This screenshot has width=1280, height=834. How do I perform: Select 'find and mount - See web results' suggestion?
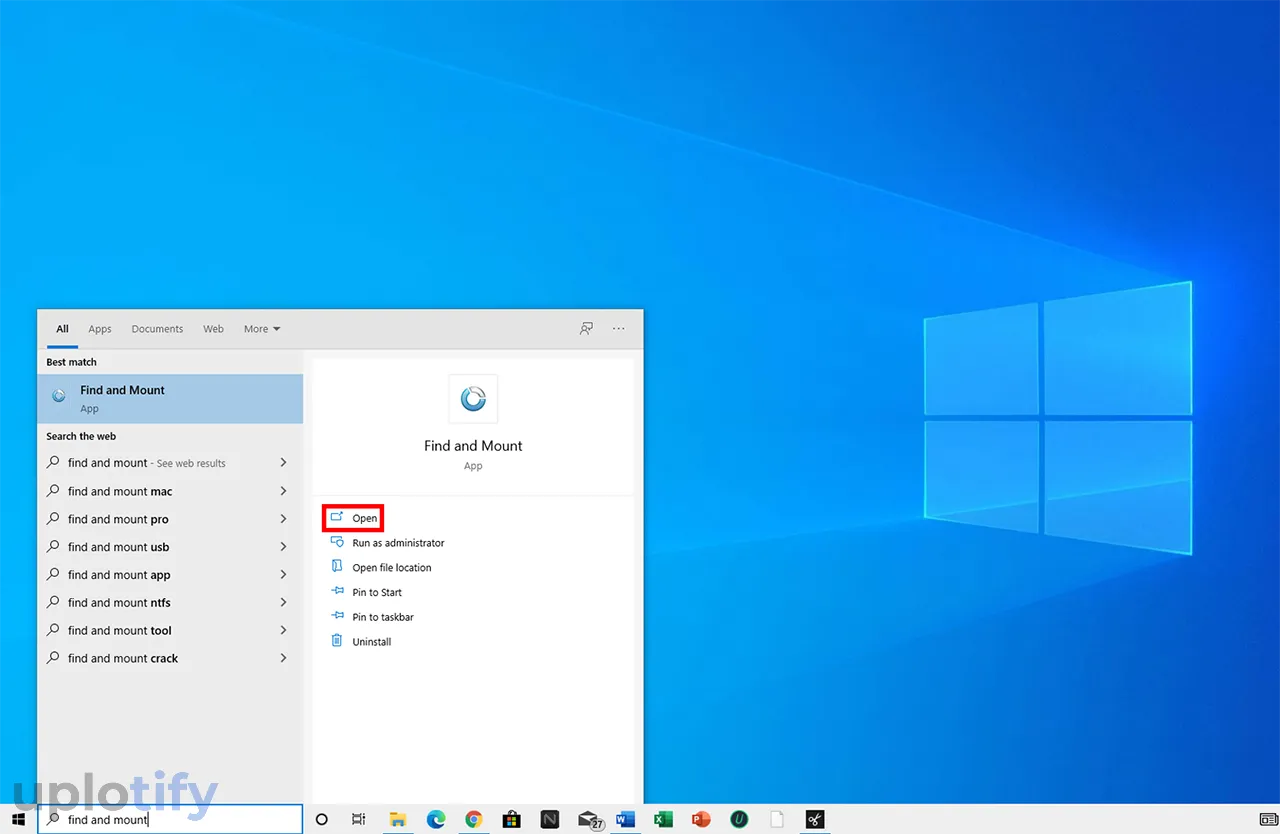click(x=170, y=463)
